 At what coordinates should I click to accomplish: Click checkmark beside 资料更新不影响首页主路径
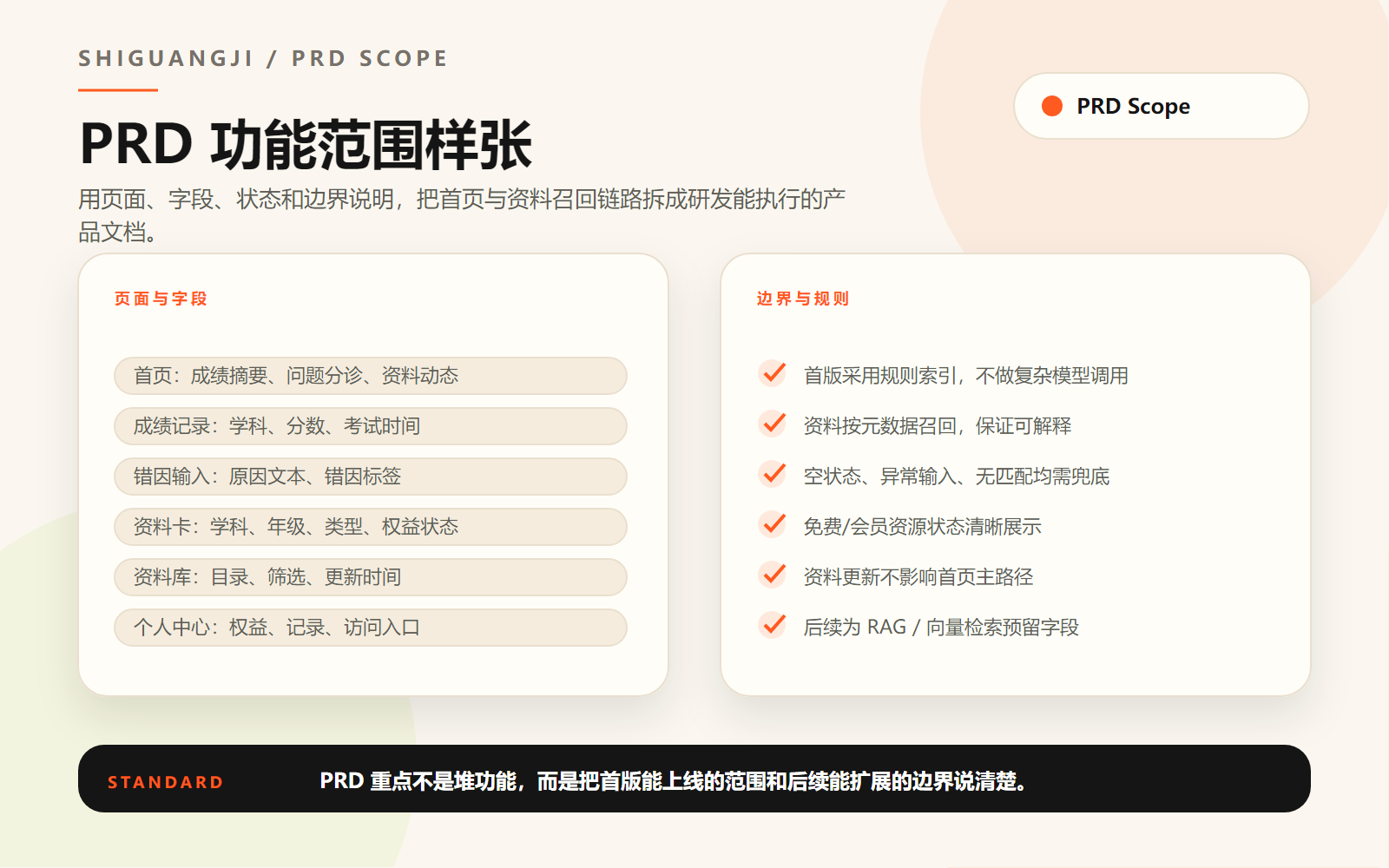[x=773, y=575]
